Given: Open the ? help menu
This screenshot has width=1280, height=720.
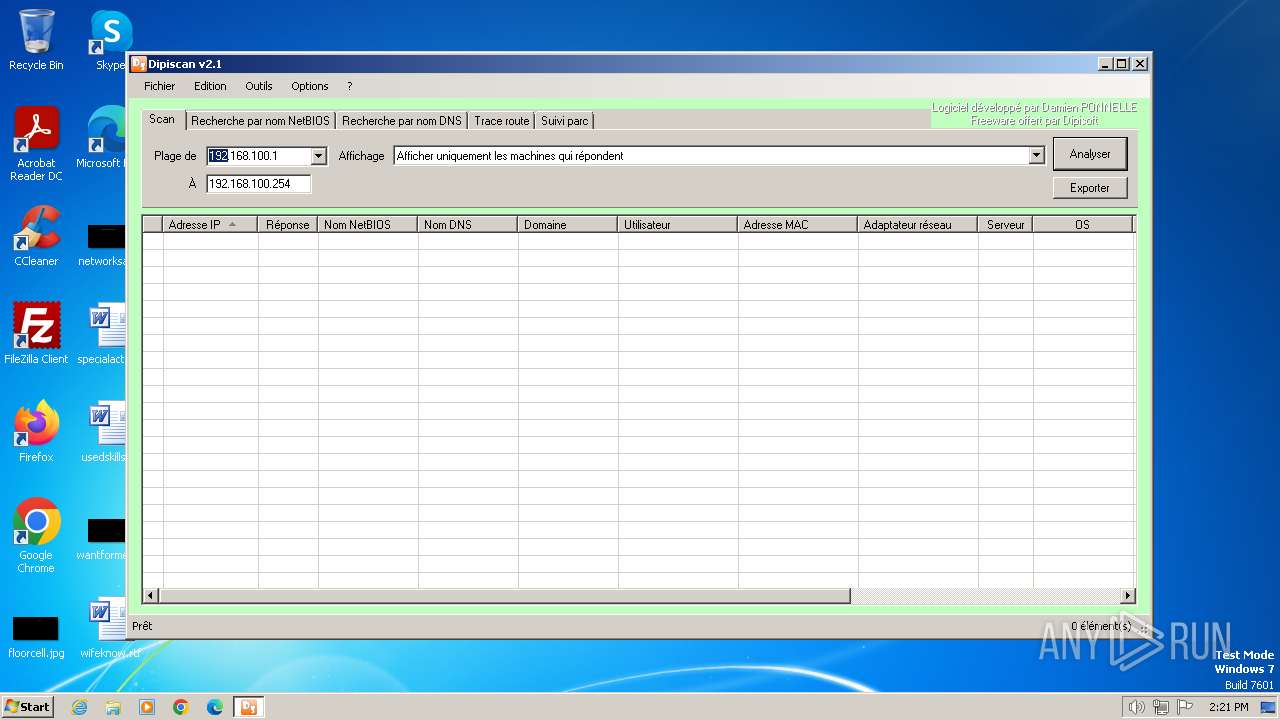Looking at the screenshot, I should [349, 86].
